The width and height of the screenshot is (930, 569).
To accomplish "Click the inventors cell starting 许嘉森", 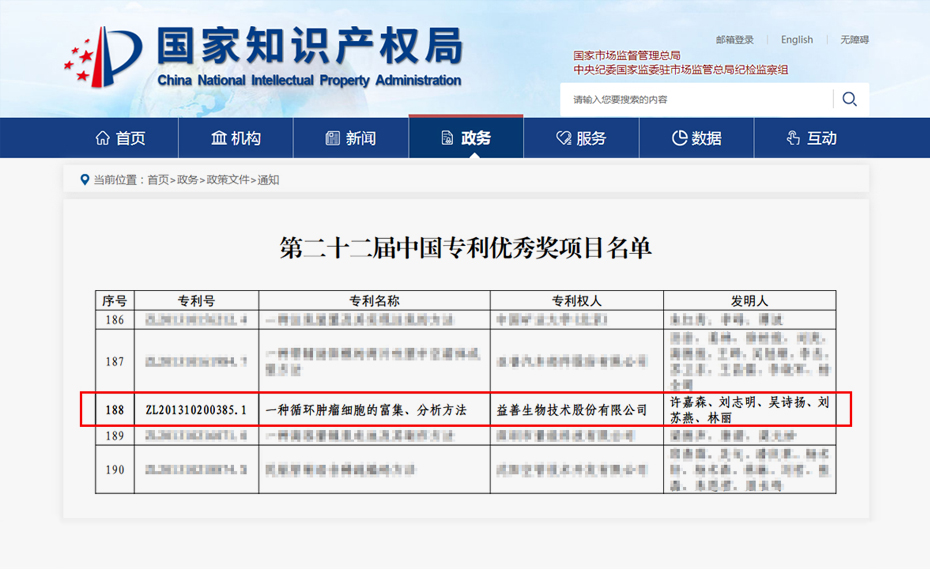I will point(750,409).
